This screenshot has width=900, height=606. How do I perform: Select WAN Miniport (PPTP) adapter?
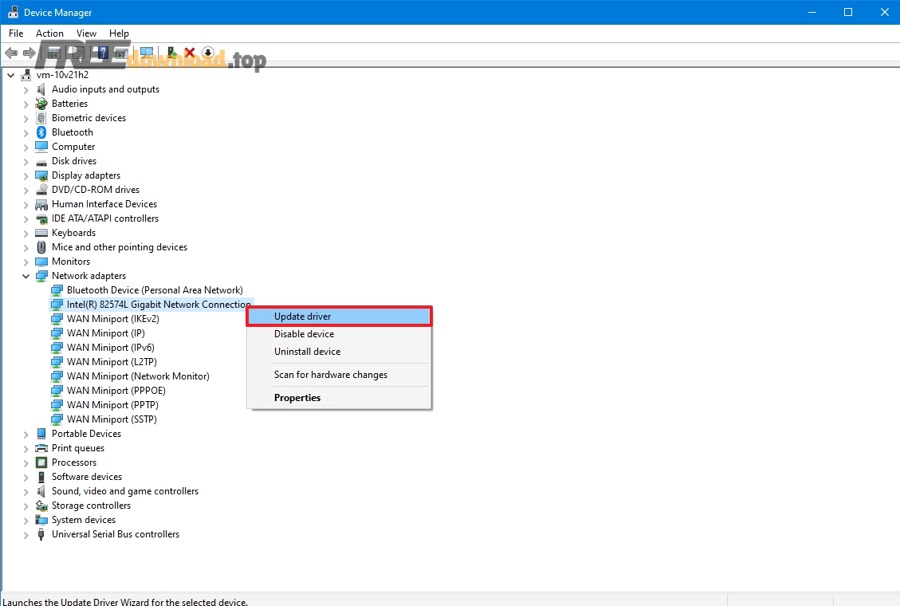(112, 405)
